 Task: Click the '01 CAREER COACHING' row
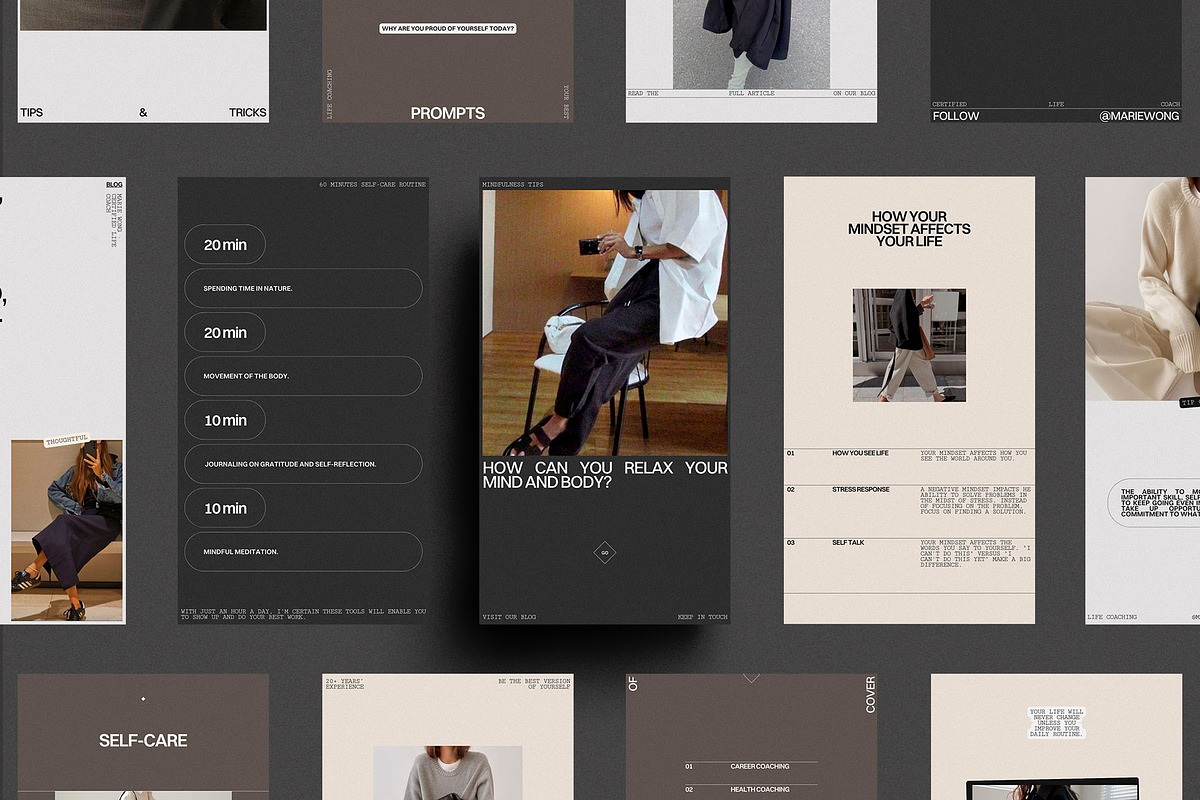tap(751, 767)
